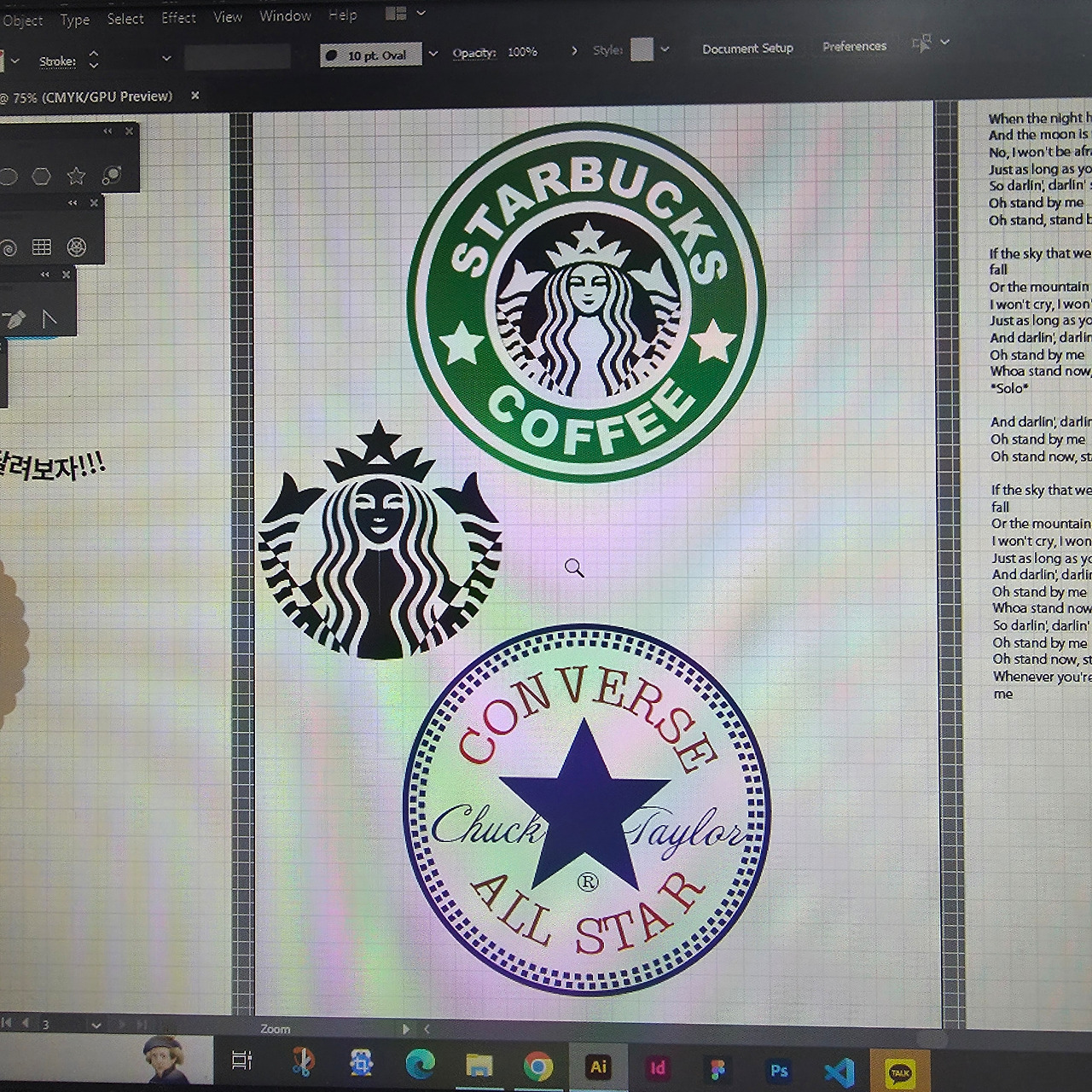
Task: Open KakaoTalk from the taskbar
Action: [900, 1072]
